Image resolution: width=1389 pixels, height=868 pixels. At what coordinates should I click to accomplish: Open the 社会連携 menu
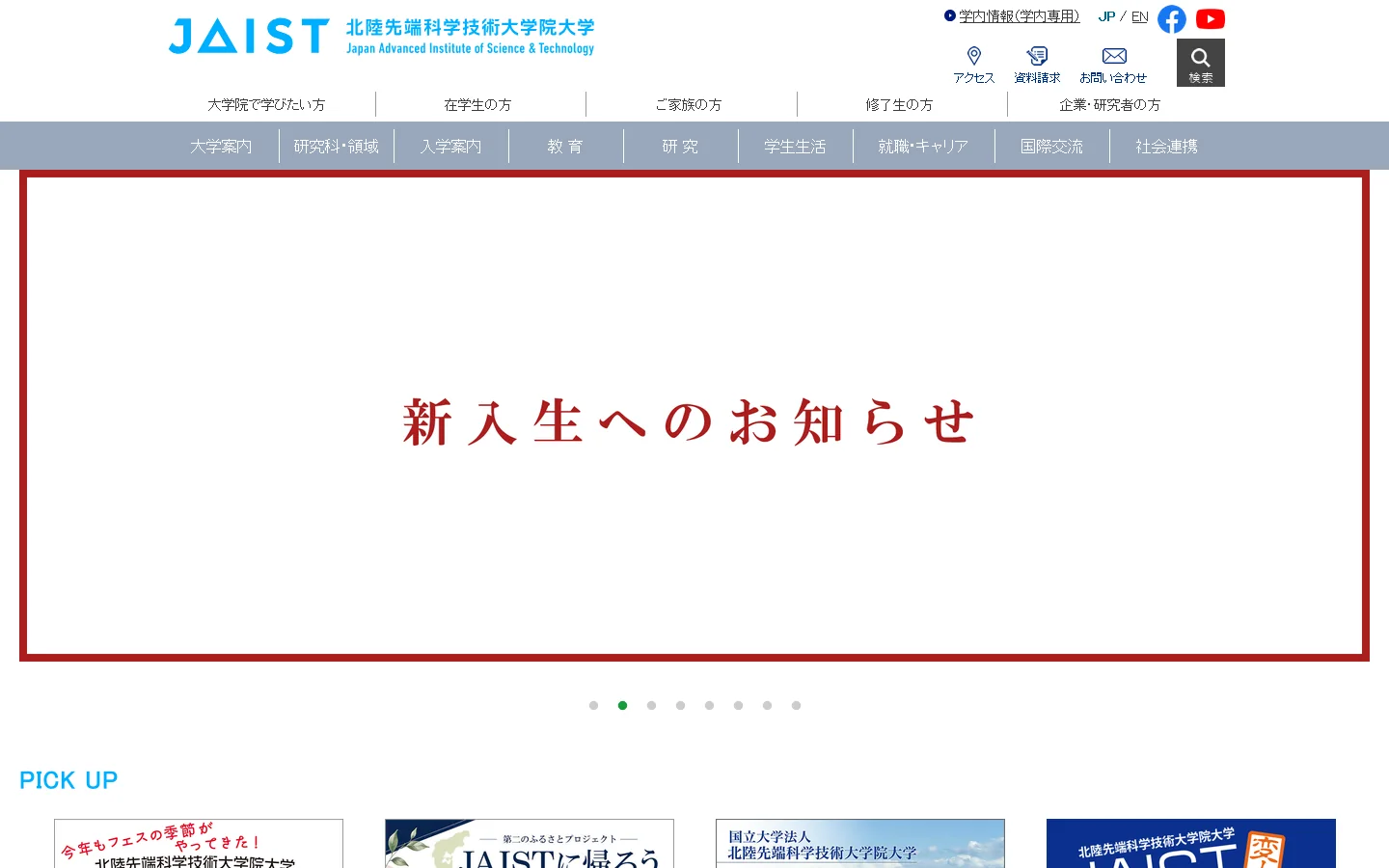coord(1167,147)
